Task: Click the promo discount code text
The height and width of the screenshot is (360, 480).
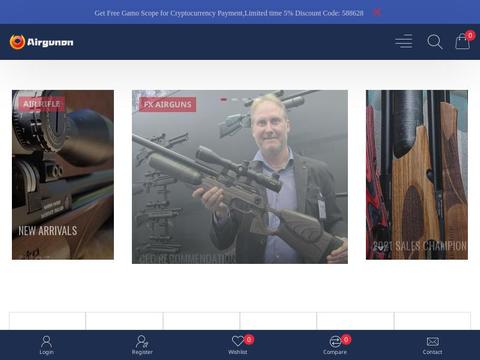Action: point(229,13)
